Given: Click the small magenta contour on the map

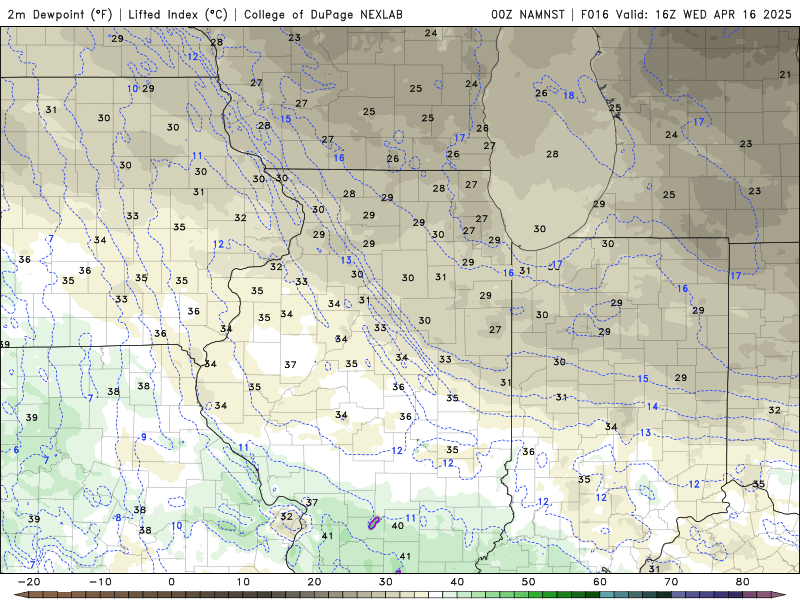Looking at the screenshot, I should coord(374,522).
